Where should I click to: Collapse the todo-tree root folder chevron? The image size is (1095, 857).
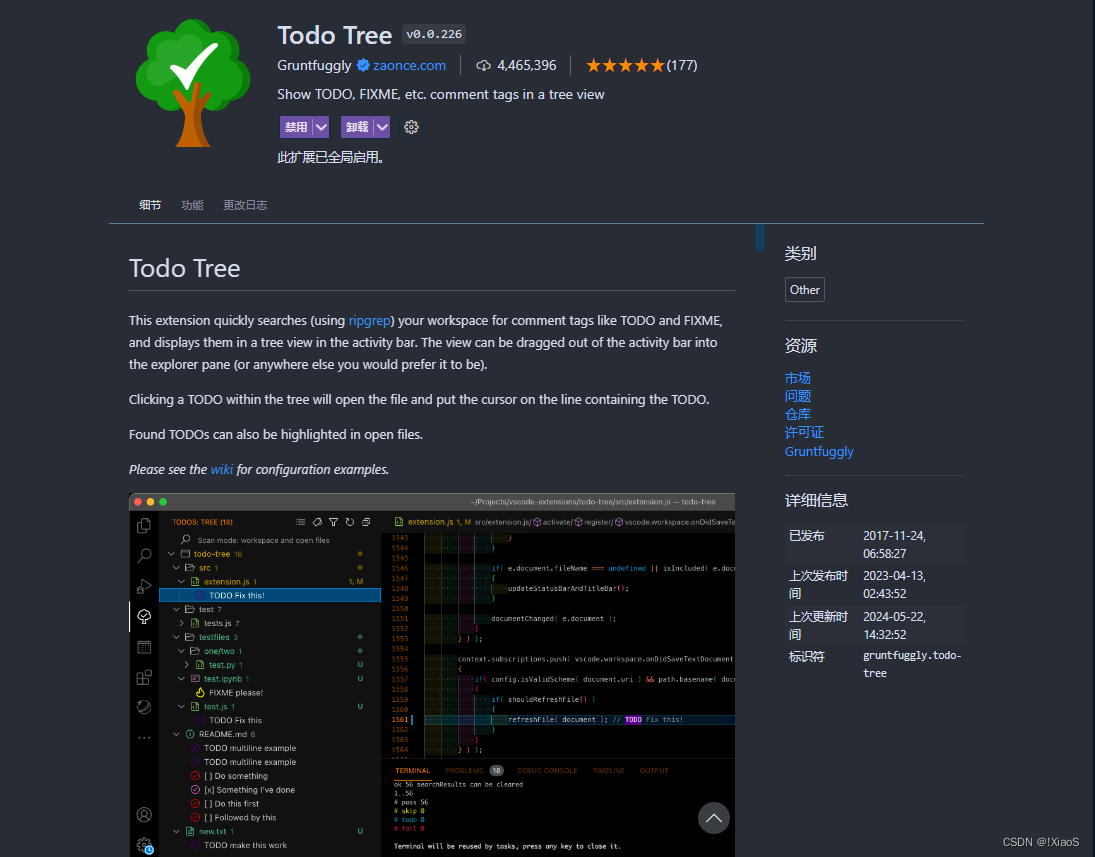tap(172, 554)
